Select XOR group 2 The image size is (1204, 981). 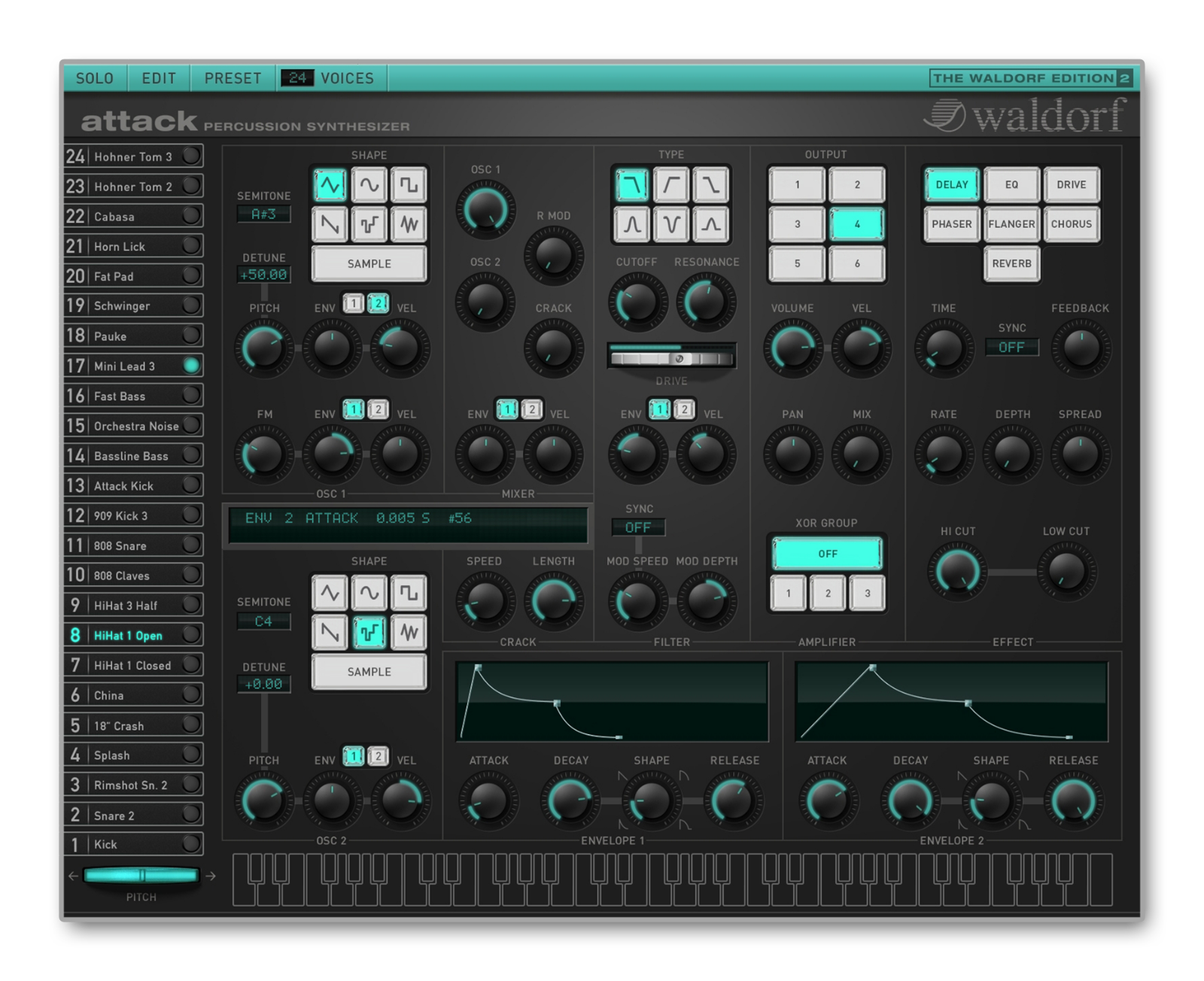coord(828,594)
